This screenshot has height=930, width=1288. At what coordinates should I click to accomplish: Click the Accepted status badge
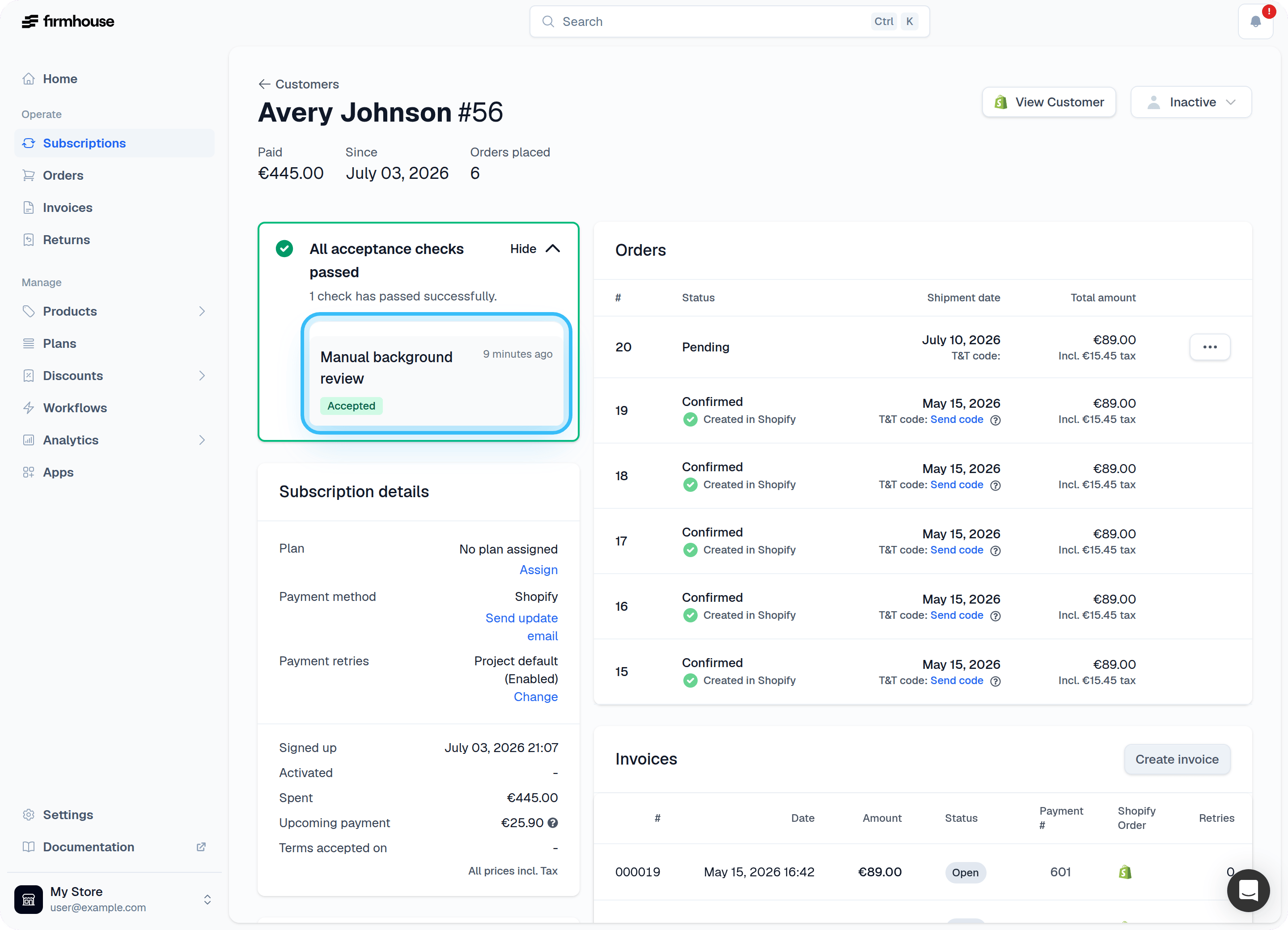(x=351, y=406)
